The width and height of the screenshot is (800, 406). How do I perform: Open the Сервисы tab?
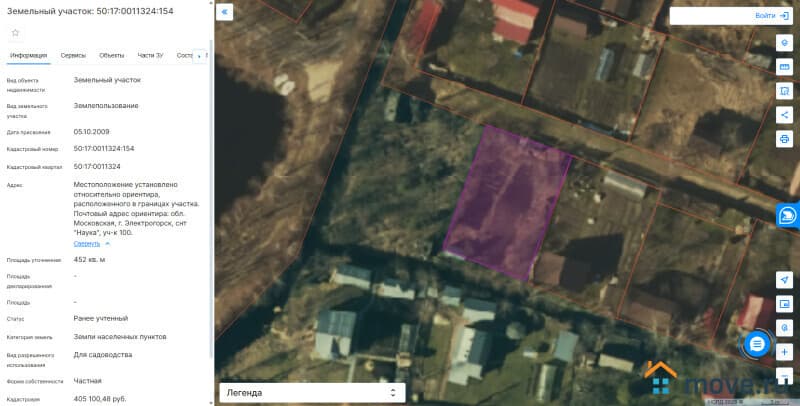tap(73, 55)
